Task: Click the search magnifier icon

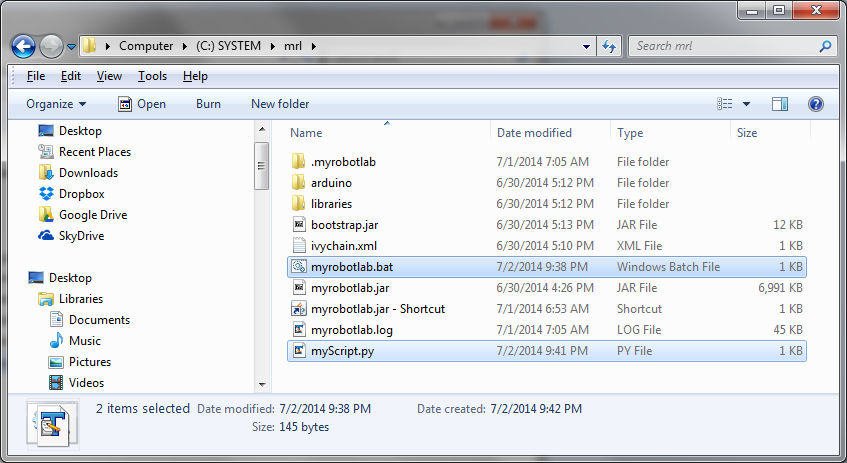Action: coord(825,46)
